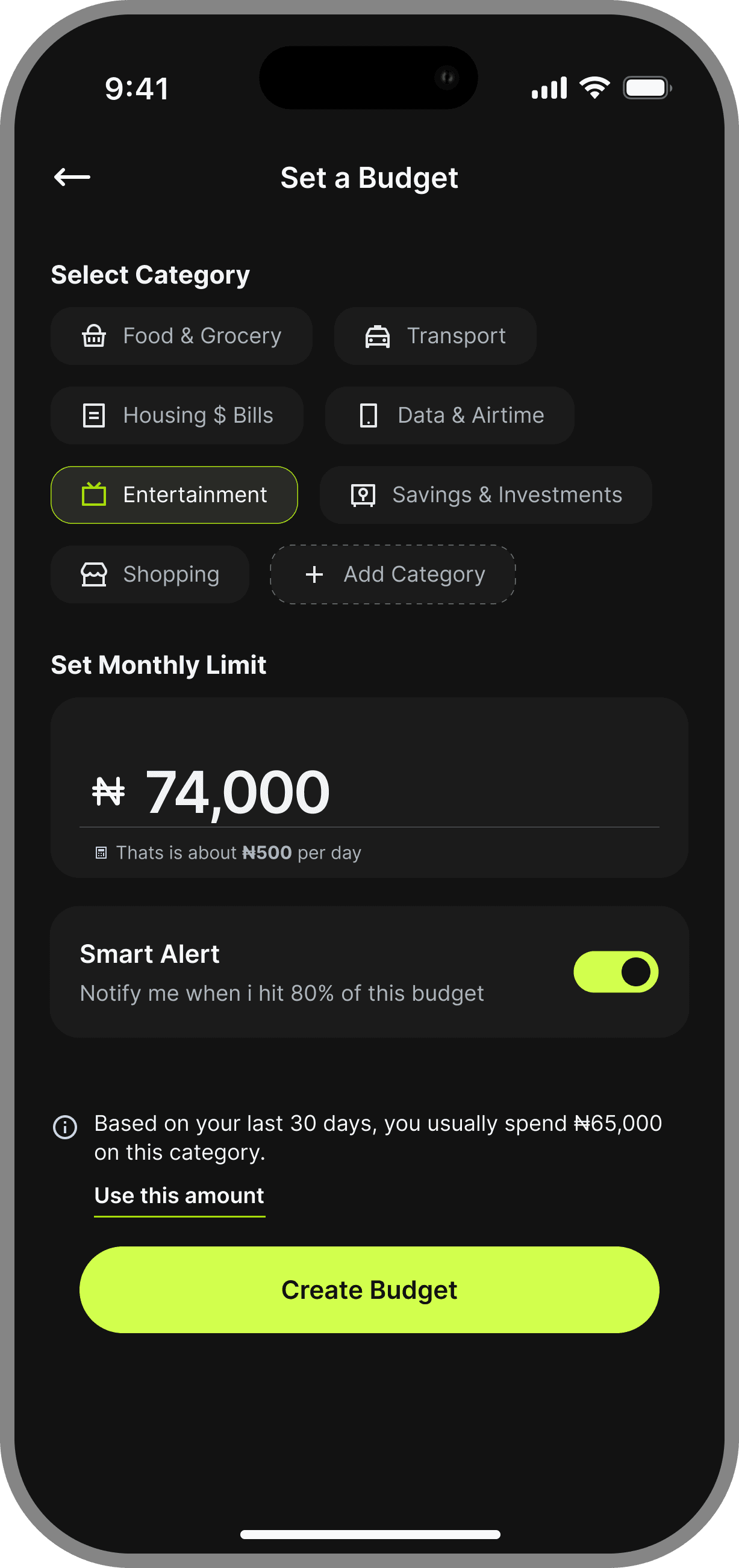Screen dimensions: 739x1568
Task: Tap the safe icon for Savings & Investments
Action: 363,495
